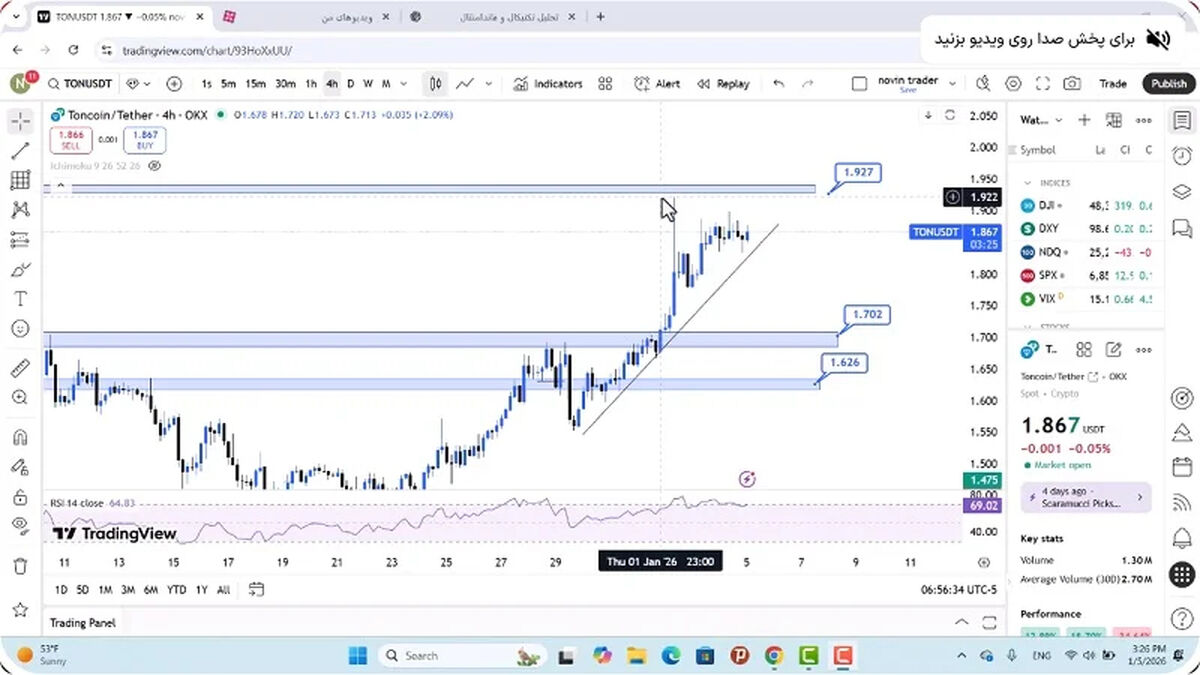The height and width of the screenshot is (675, 1200).
Task: Open the emoji icons tool
Action: coord(20,328)
